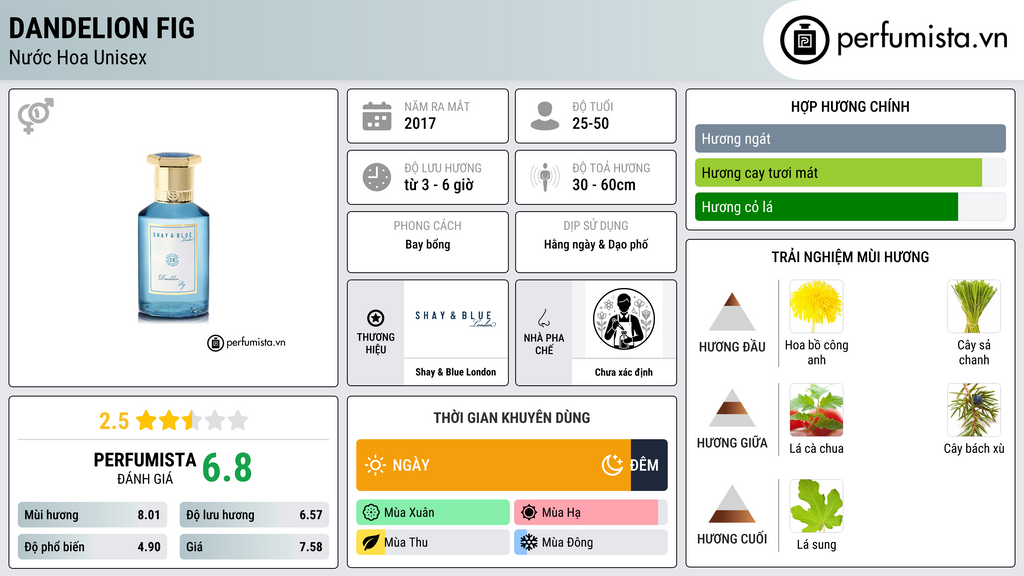Click the Giá 7.58 score bar
Image resolution: width=1024 pixels, height=576 pixels.
tap(254, 547)
